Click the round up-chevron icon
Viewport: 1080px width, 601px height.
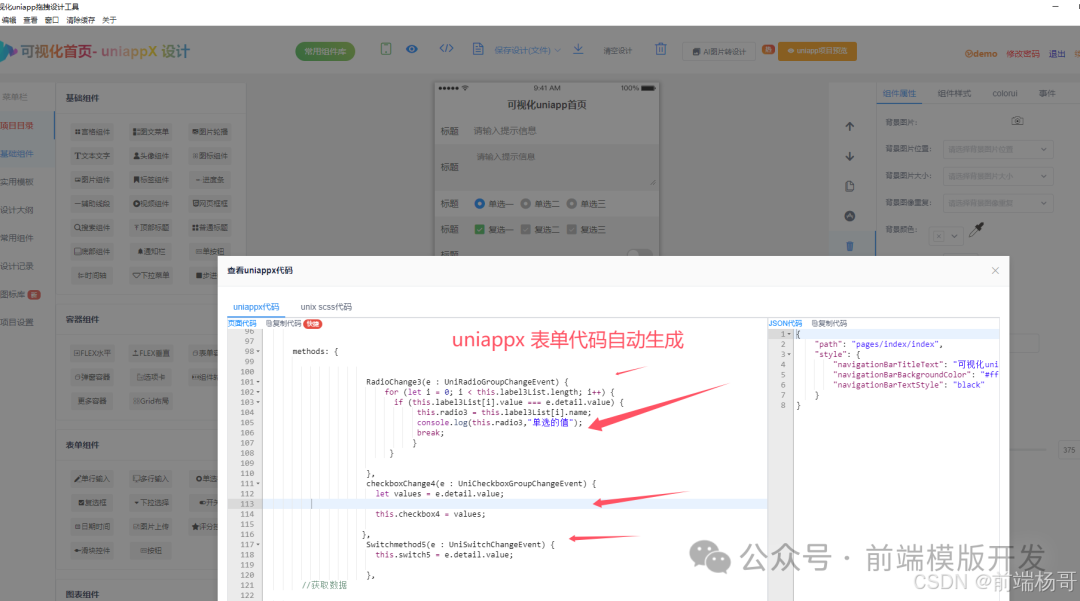(849, 216)
